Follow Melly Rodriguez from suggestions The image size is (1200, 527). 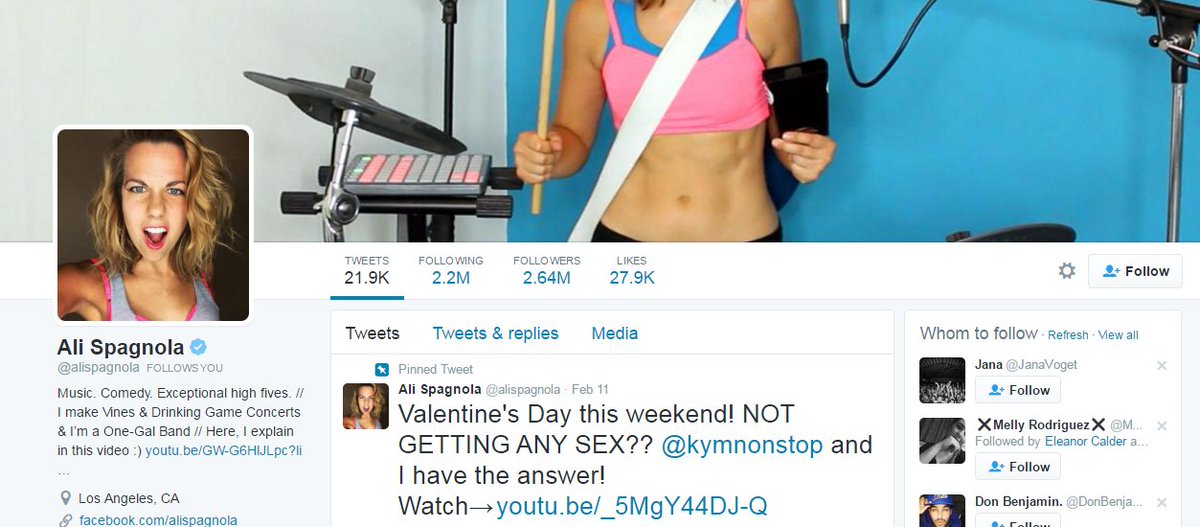pyautogui.click(x=1018, y=466)
